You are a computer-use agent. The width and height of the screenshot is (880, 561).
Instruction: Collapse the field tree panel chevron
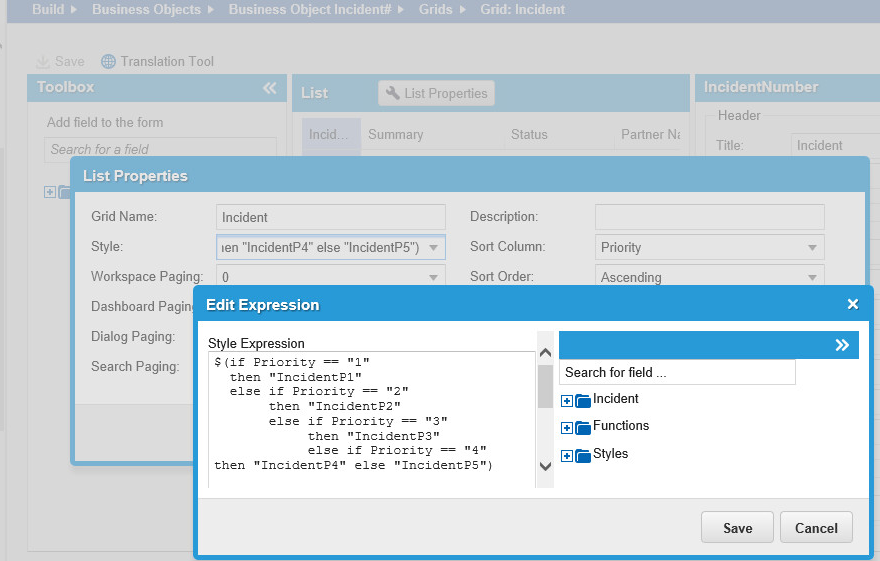(x=842, y=345)
